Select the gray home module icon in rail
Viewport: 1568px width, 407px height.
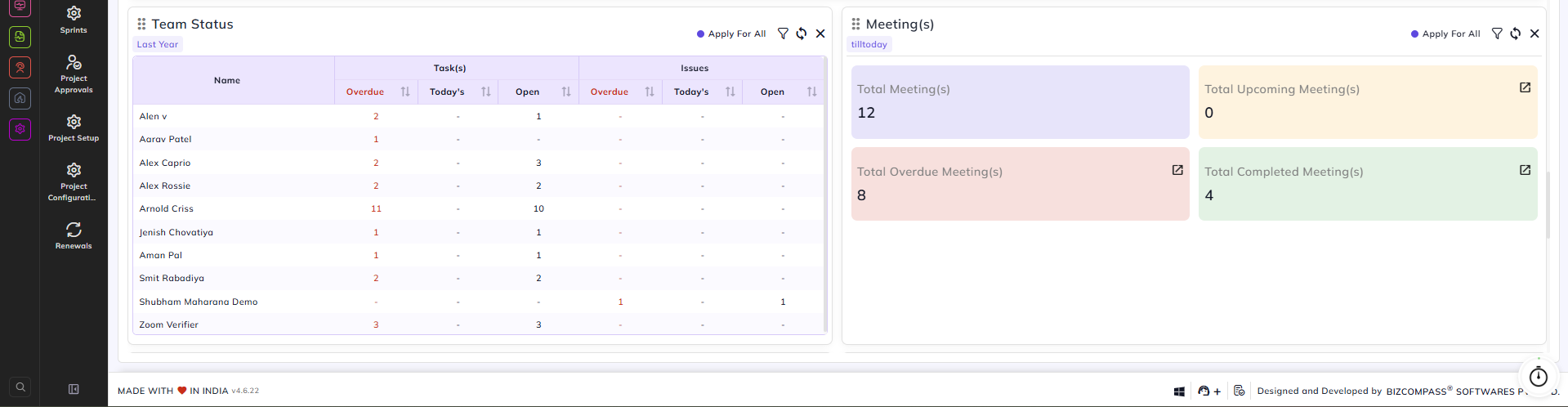click(20, 98)
